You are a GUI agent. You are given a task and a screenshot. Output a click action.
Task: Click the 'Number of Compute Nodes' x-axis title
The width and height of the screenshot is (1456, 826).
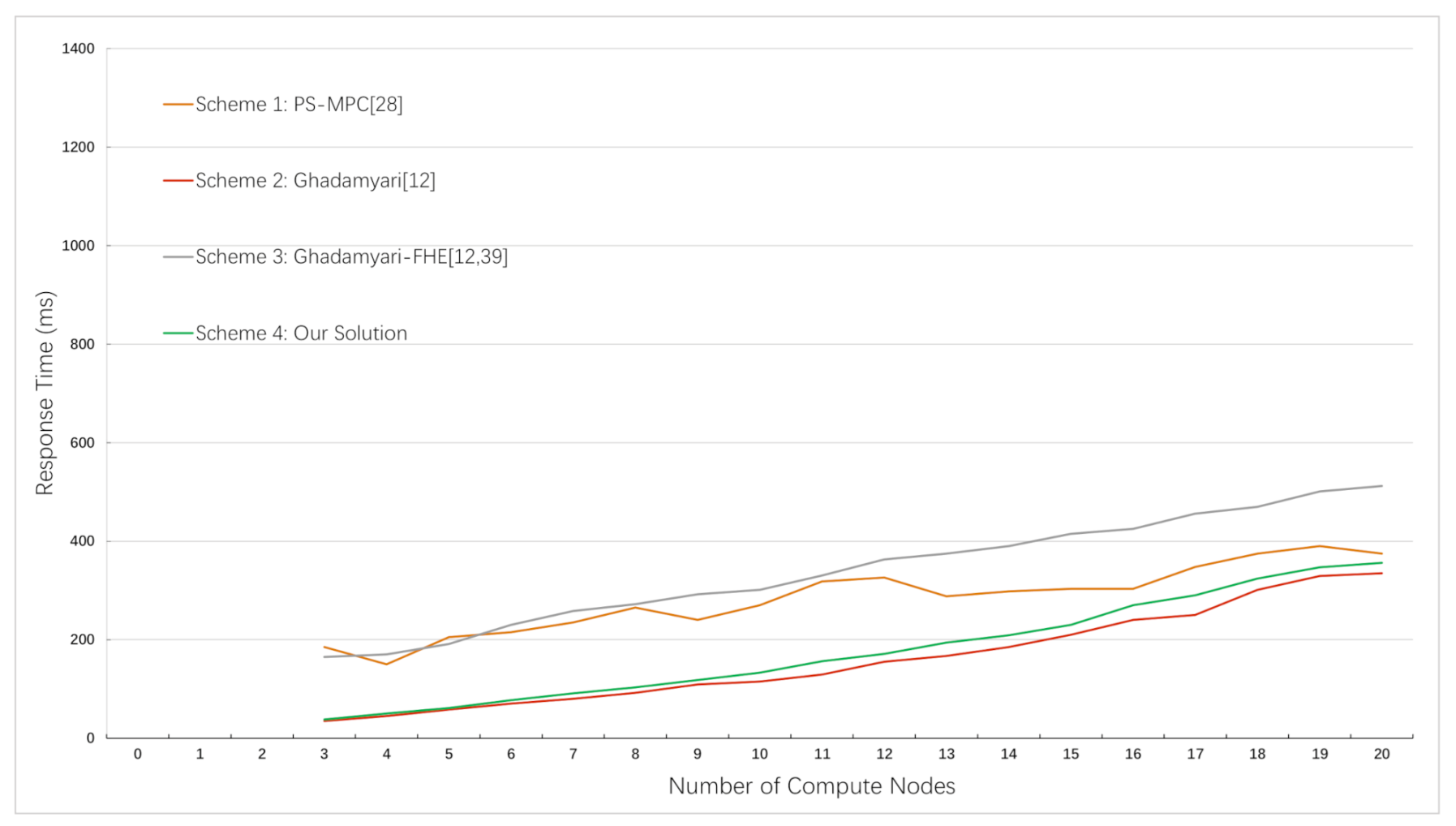point(811,786)
